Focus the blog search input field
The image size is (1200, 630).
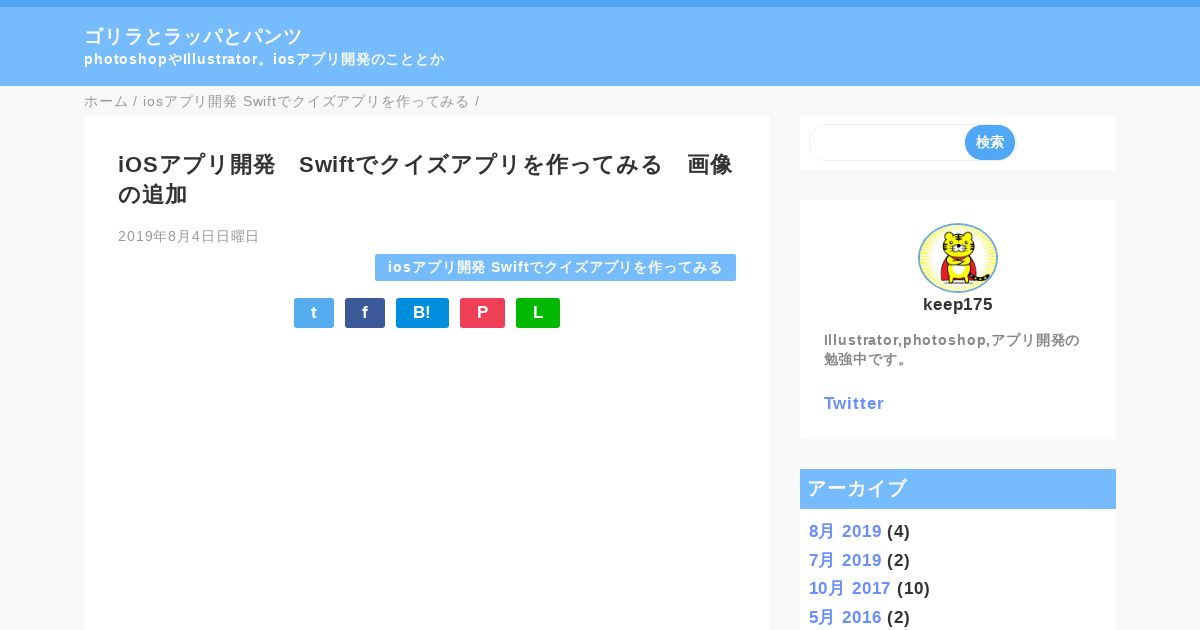tap(887, 143)
